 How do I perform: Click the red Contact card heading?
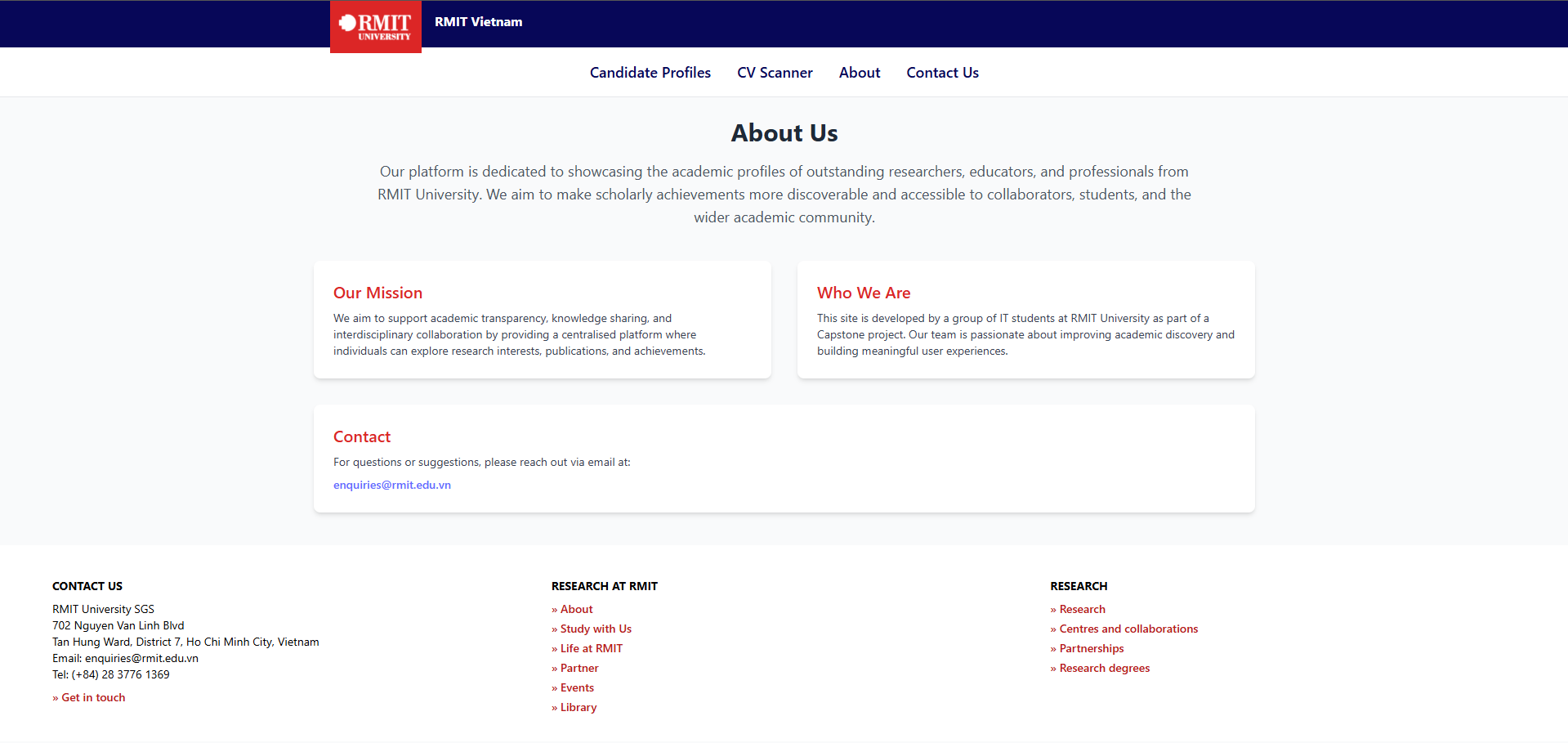(x=362, y=436)
